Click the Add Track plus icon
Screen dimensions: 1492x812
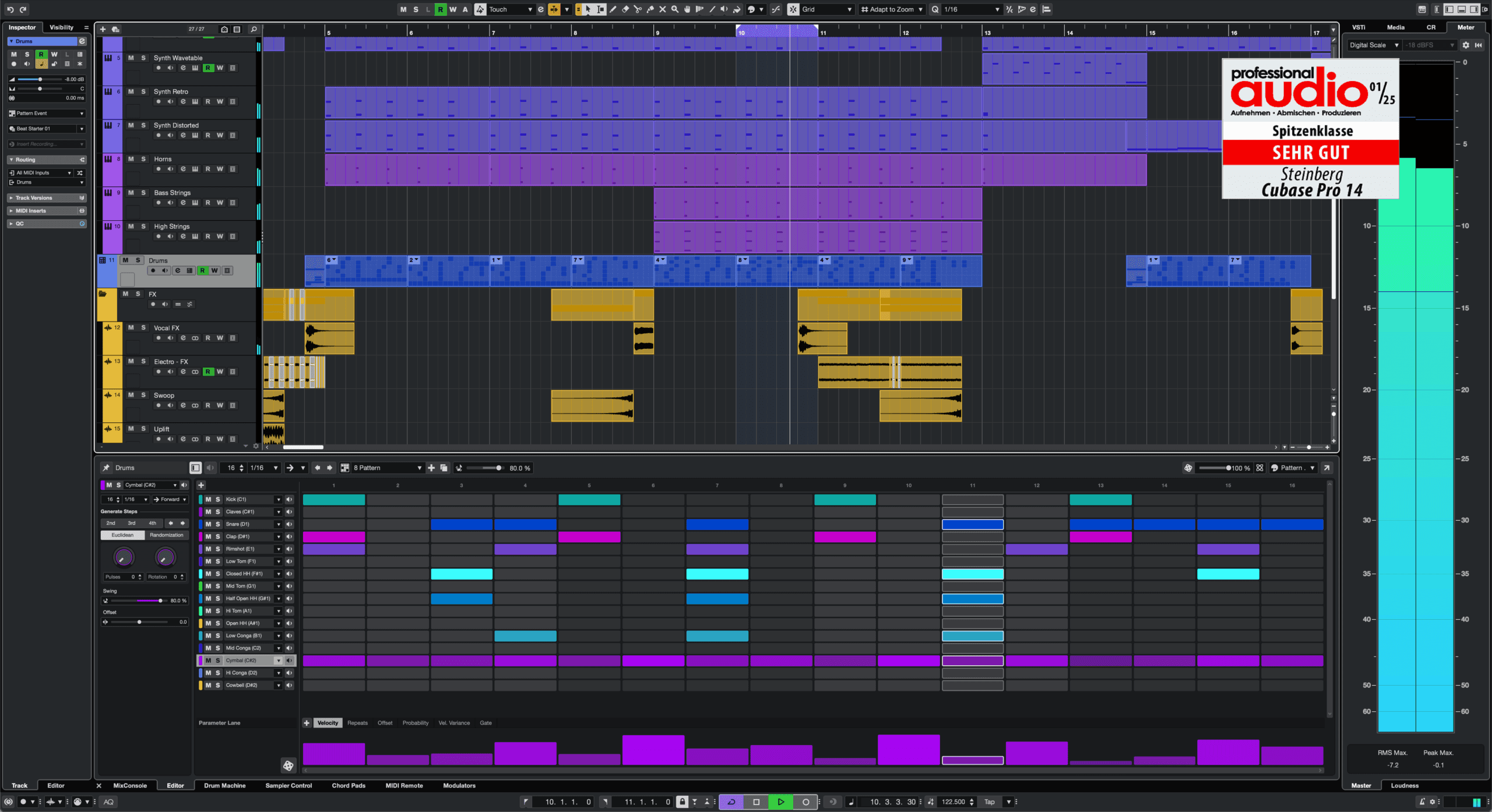tap(103, 29)
